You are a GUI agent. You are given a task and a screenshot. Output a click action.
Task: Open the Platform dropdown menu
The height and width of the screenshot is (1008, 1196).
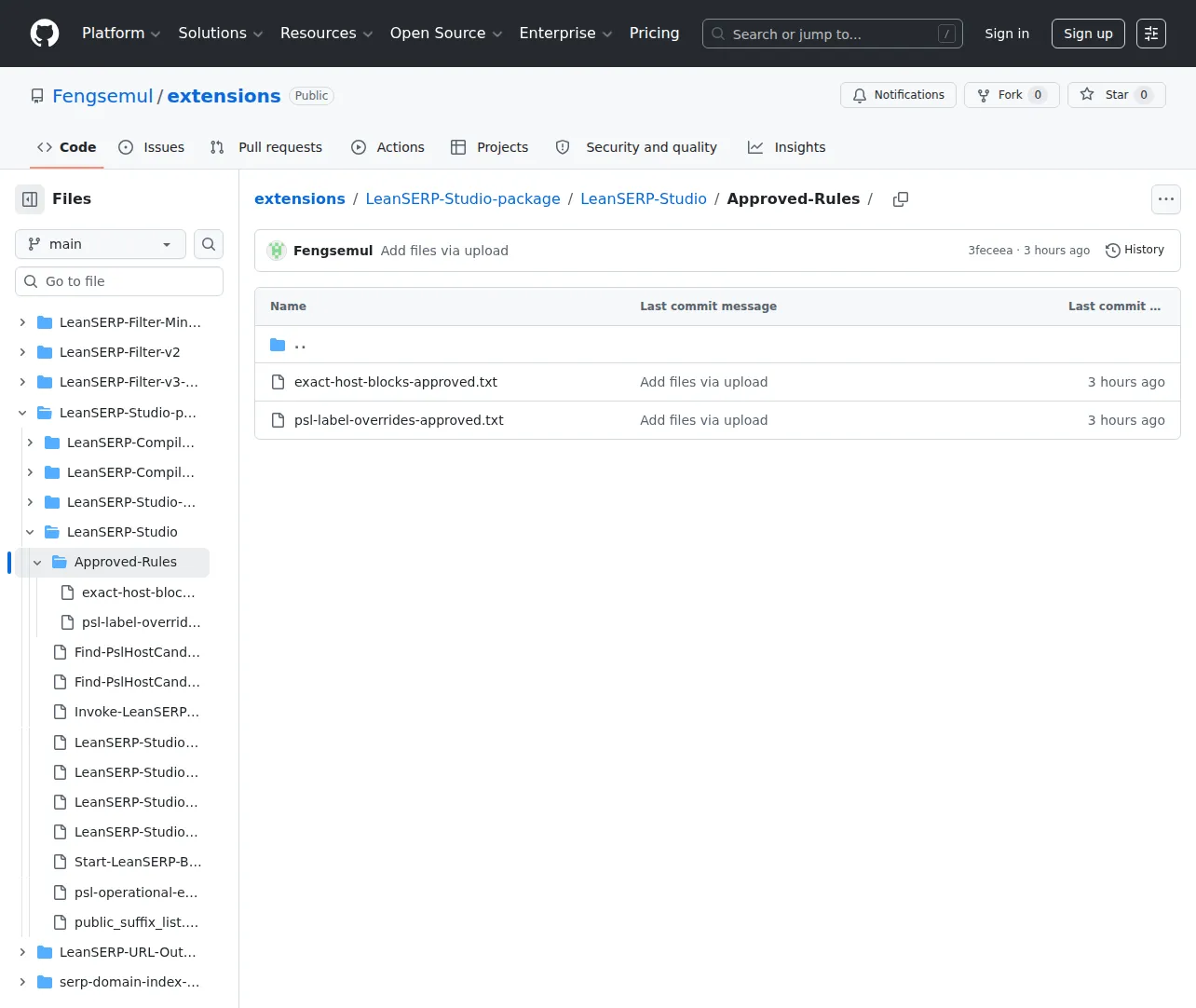121,34
